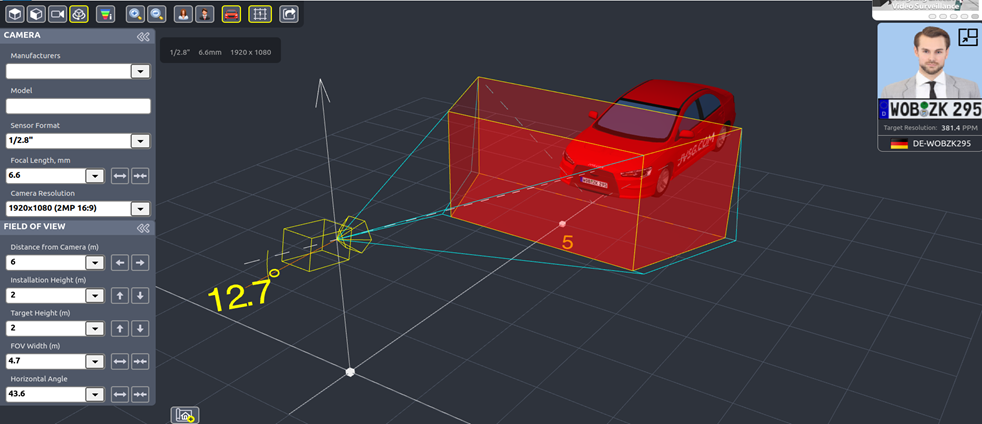
Task: Expand the Camera Resolution dropdown
Action: click(140, 209)
